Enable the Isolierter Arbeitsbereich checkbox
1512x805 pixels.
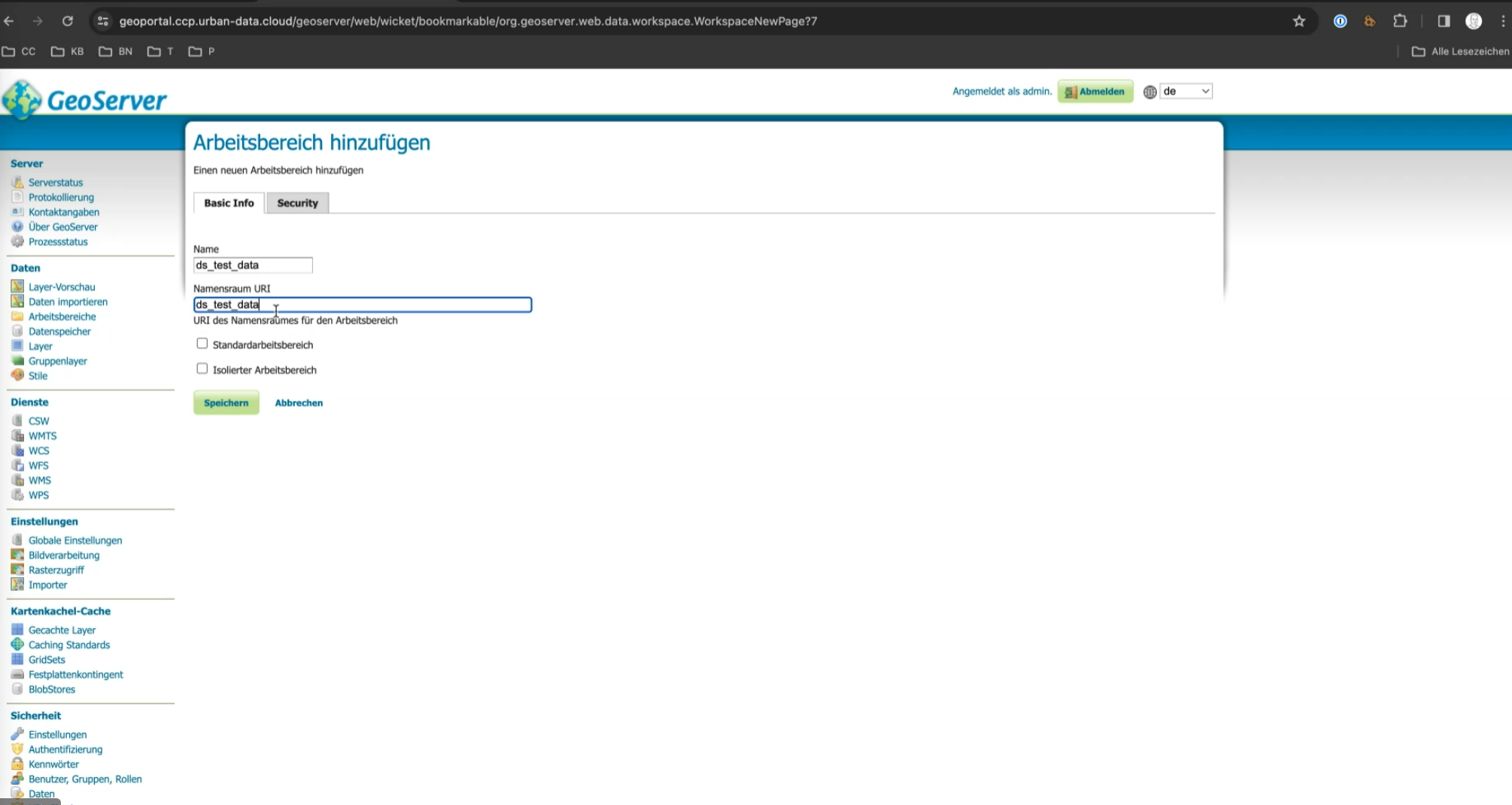(202, 369)
